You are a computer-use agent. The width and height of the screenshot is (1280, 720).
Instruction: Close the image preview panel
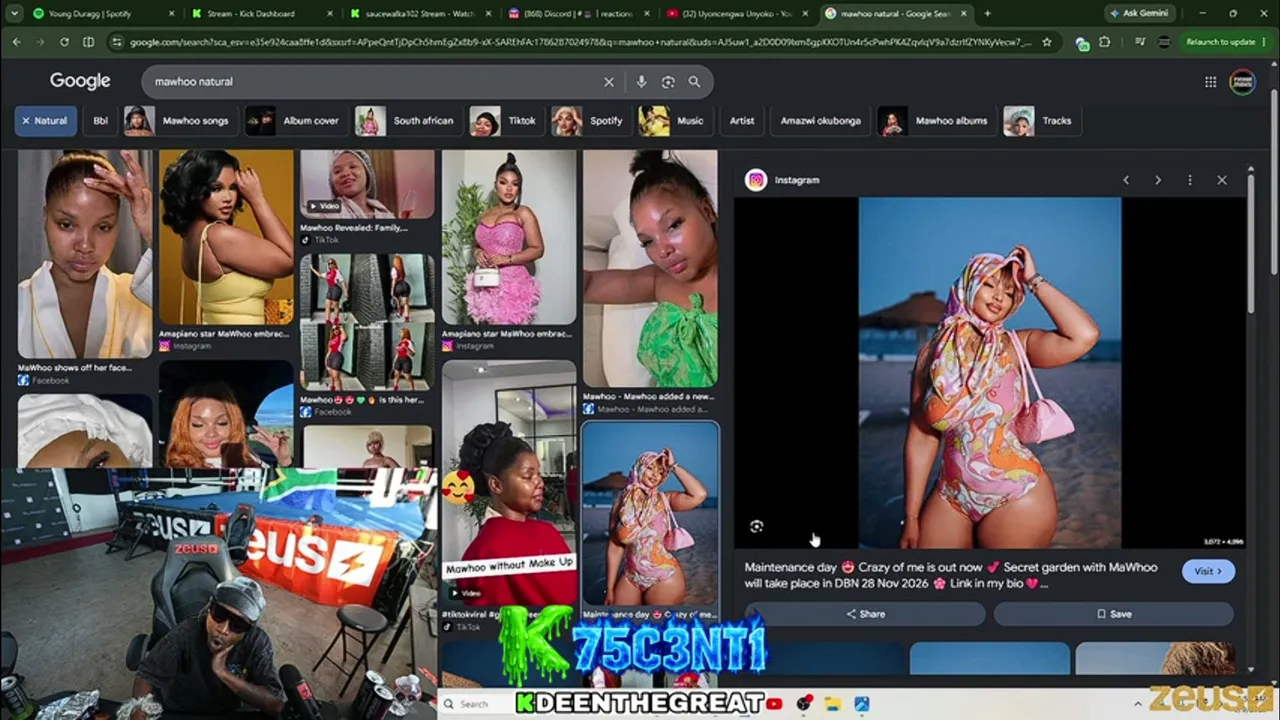[1222, 180]
